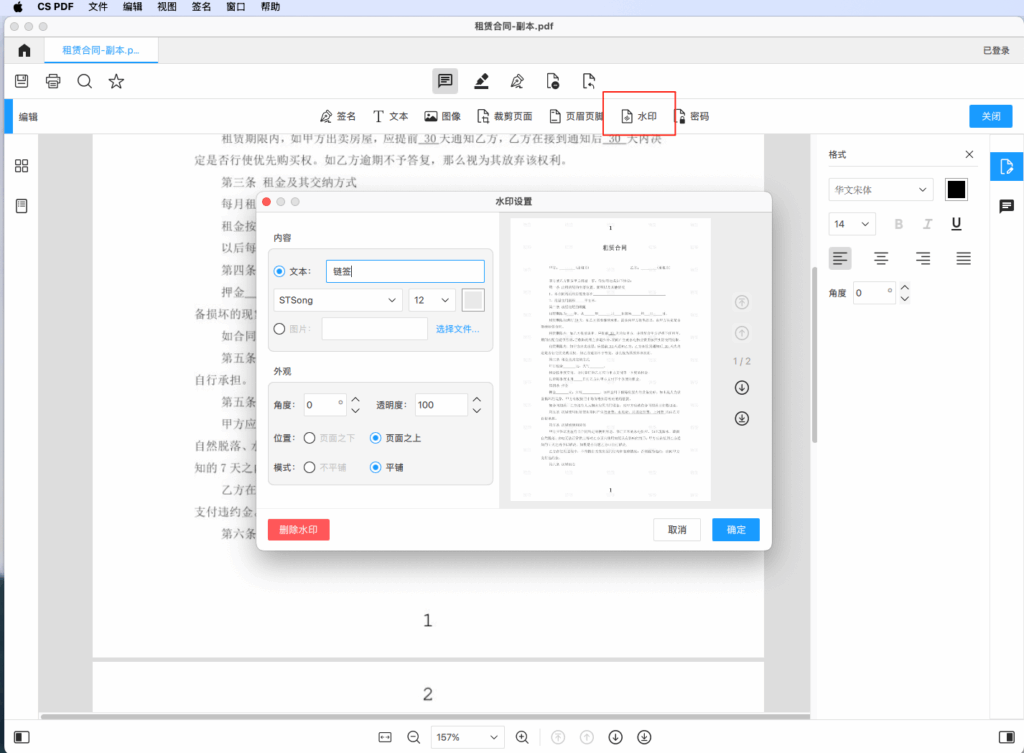
Task: Click the 选择文件 link
Action: tap(457, 328)
